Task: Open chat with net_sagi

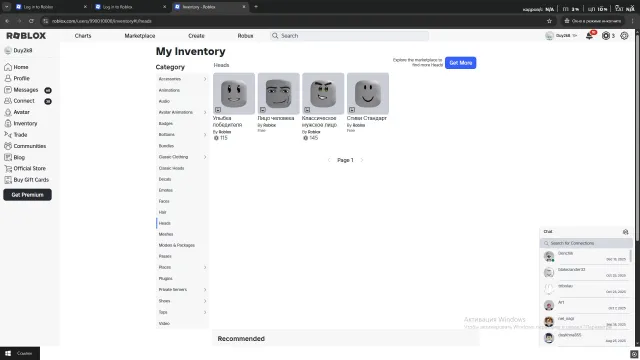Action: click(585, 322)
